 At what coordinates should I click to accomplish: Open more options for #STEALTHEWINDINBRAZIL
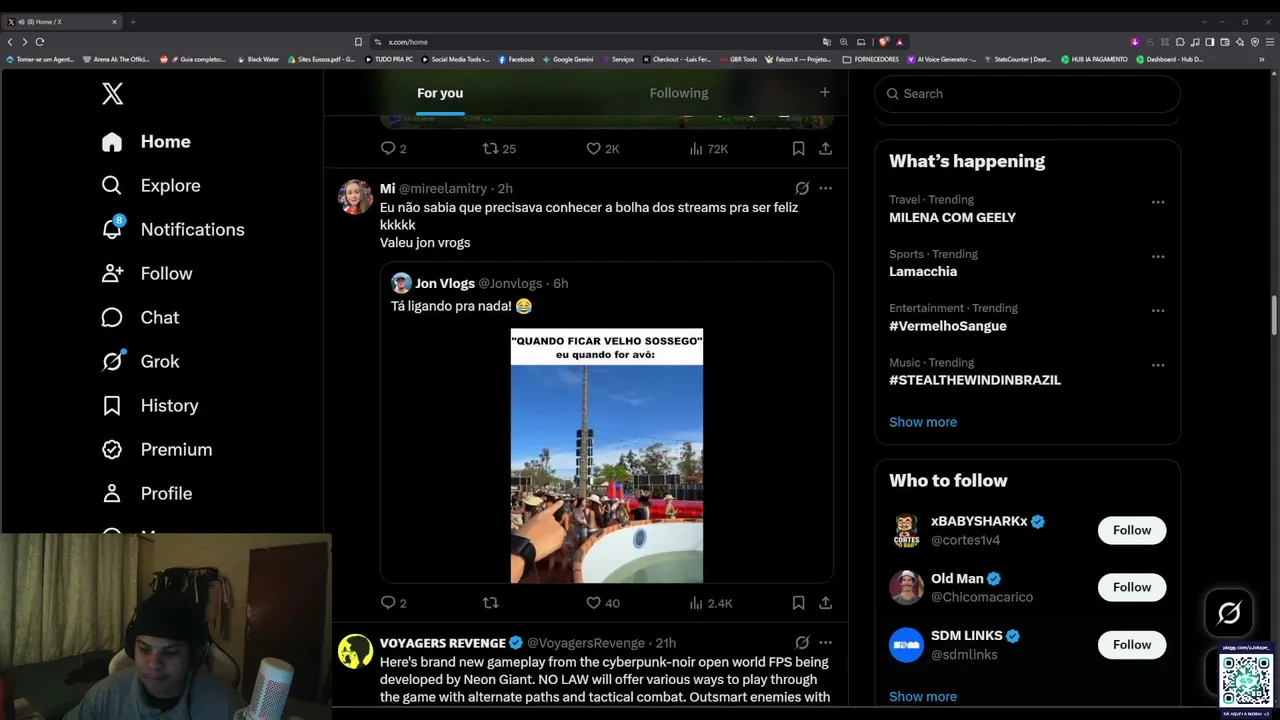[1158, 365]
